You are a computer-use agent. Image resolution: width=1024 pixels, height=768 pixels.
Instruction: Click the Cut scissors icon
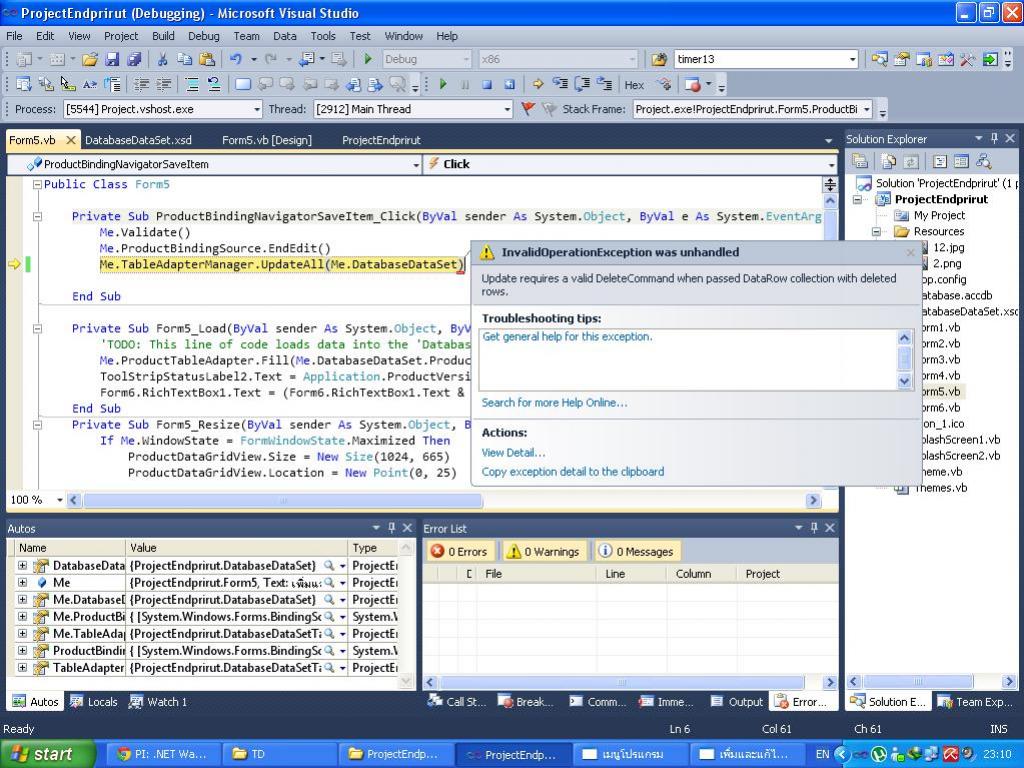[x=162, y=60]
